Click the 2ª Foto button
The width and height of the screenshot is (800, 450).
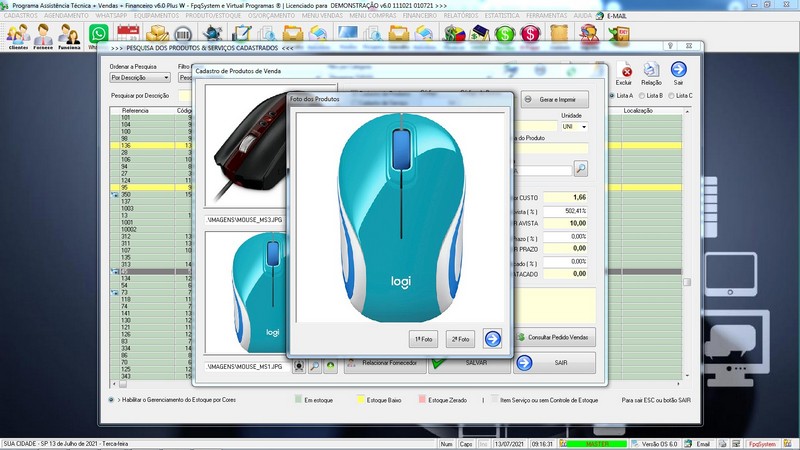[x=460, y=339]
